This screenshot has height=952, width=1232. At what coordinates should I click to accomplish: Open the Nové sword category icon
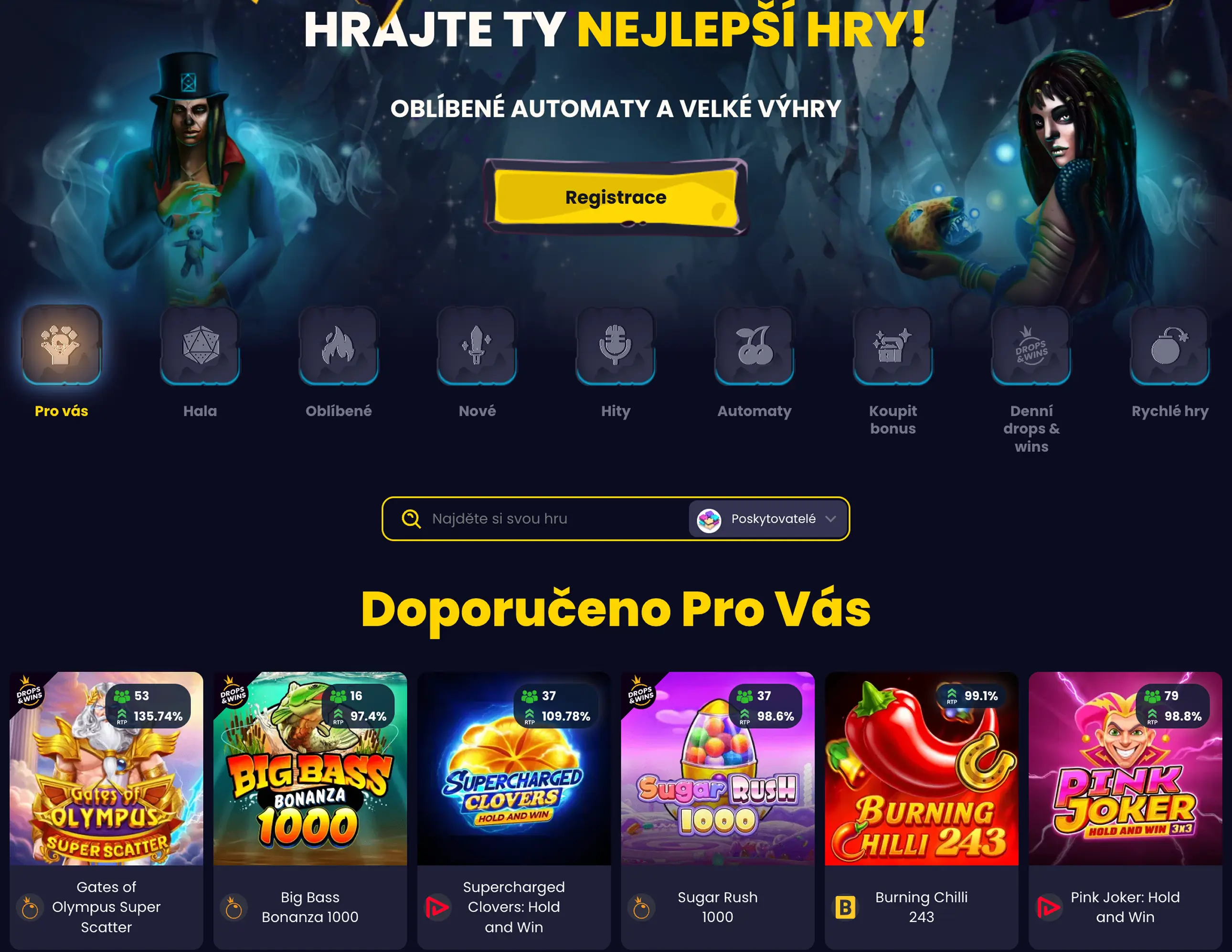pos(477,345)
